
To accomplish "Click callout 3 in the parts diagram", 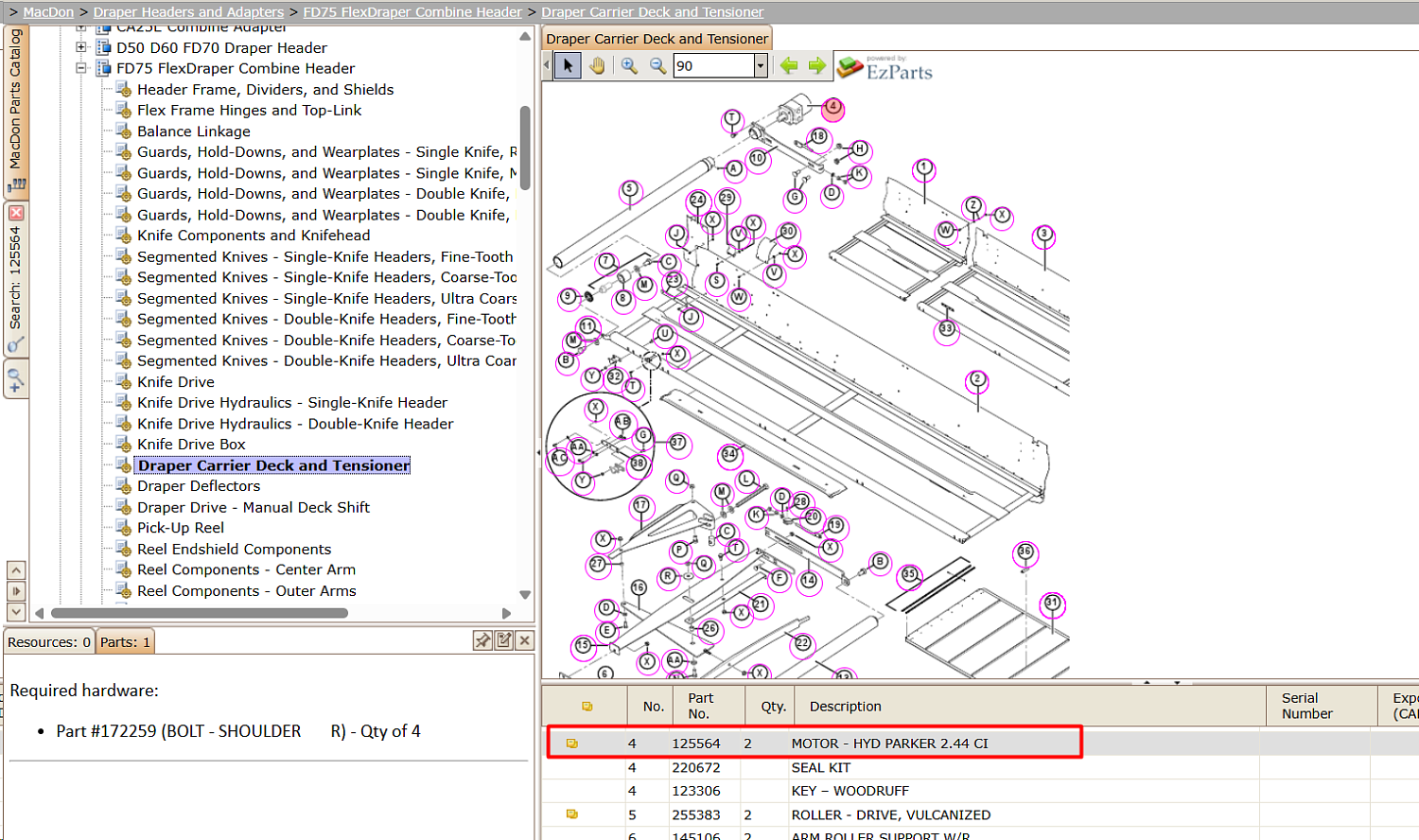I will point(1044,234).
